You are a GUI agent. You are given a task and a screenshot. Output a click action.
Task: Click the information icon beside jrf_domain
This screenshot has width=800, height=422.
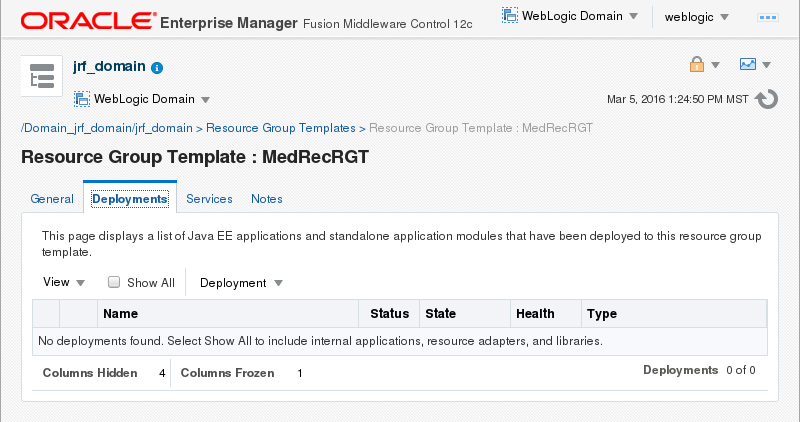(157, 68)
